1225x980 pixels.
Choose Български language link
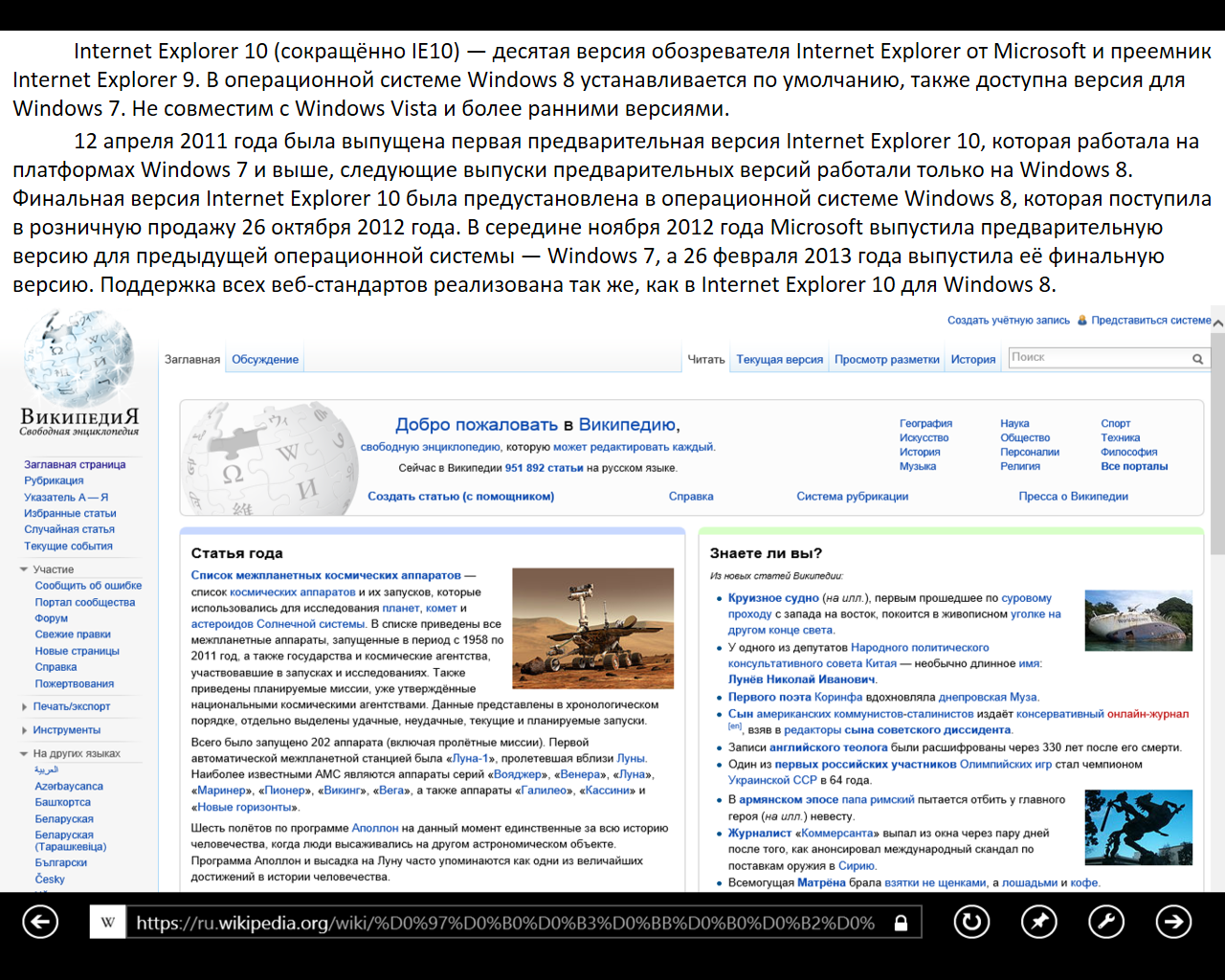[x=61, y=863]
